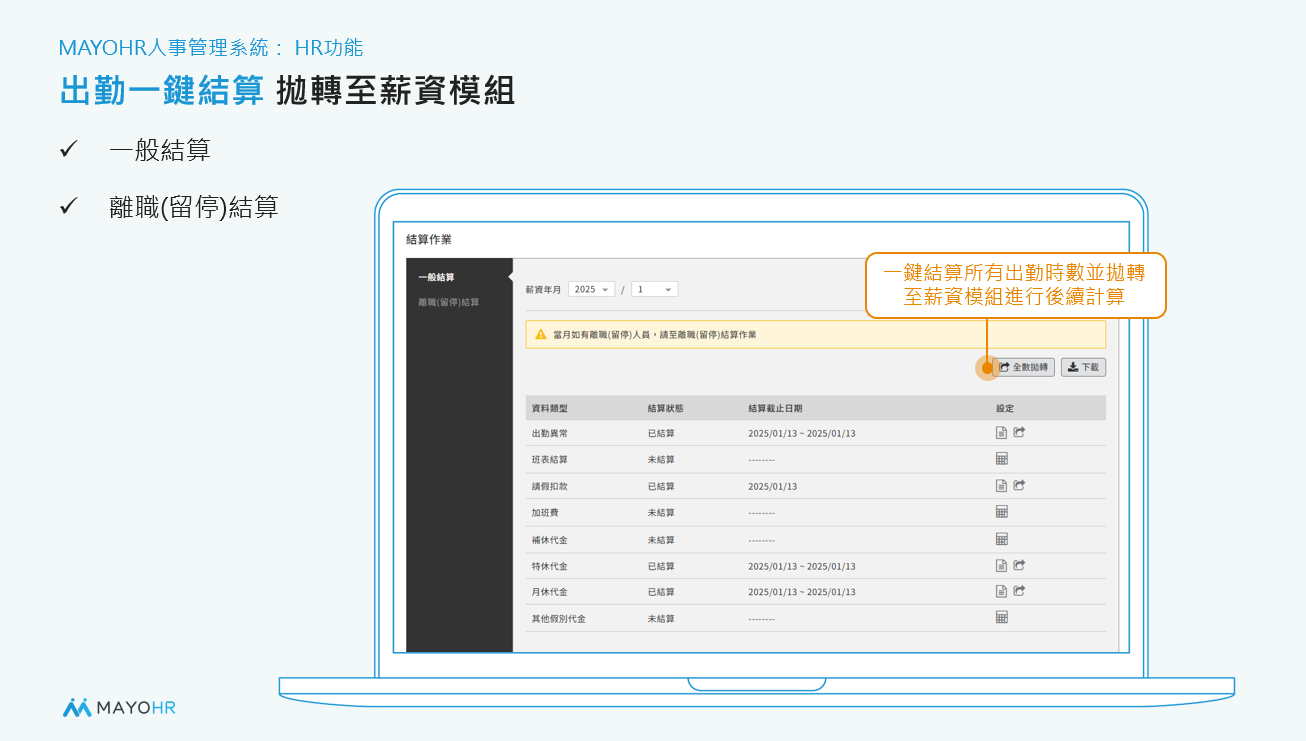The image size is (1306, 741).
Task: Click the 2025/01/13 date in 請假扣款 row
Action: [x=773, y=487]
